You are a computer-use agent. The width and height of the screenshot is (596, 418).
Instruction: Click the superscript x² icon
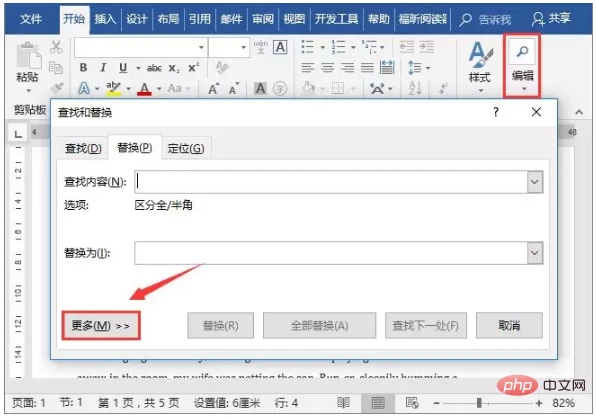coord(193,68)
